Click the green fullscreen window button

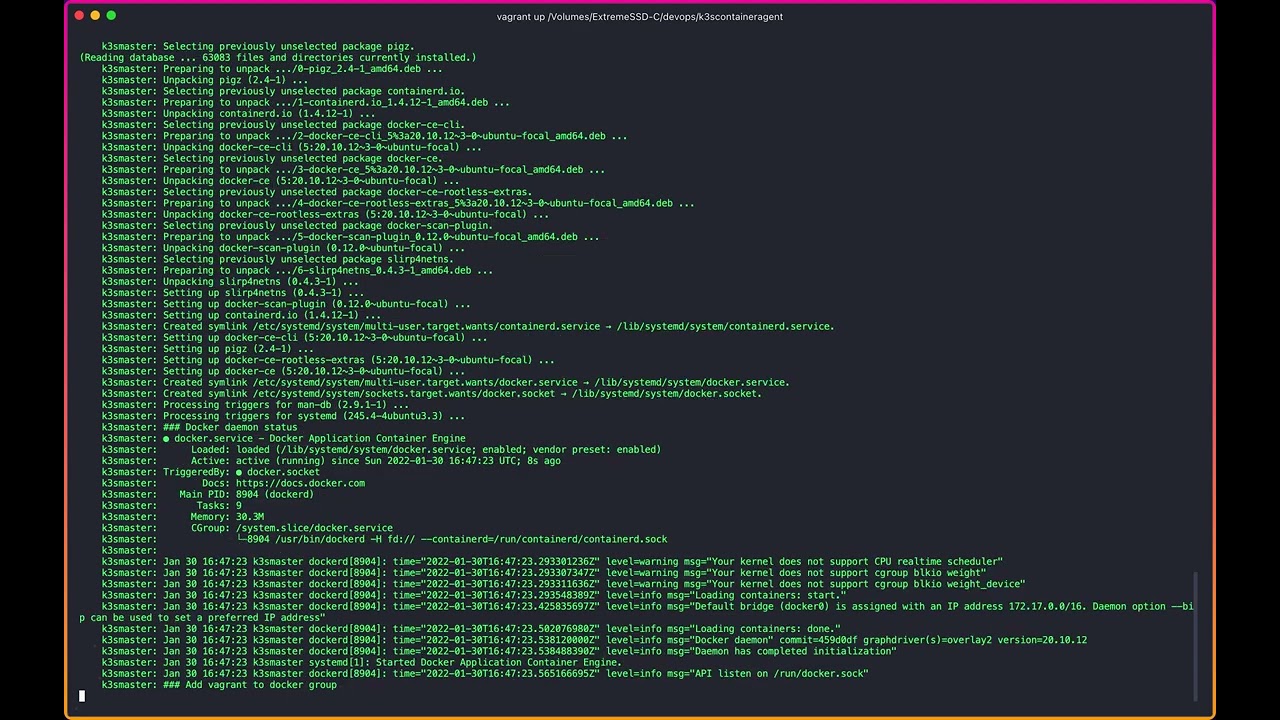pos(111,15)
